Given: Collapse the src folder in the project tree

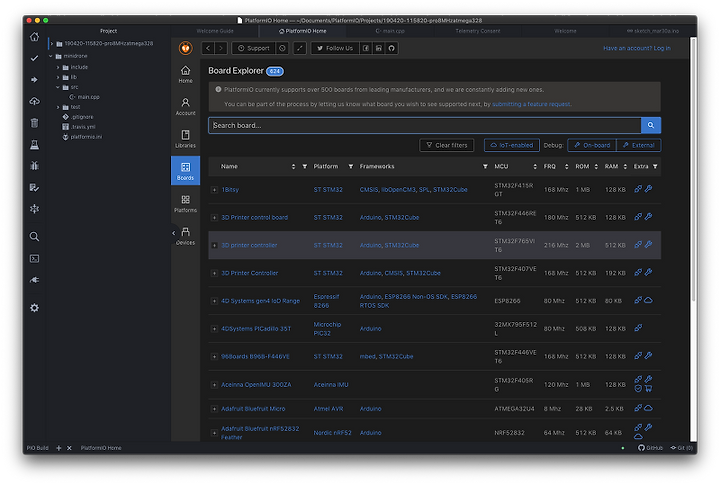Looking at the screenshot, I should click(58, 87).
